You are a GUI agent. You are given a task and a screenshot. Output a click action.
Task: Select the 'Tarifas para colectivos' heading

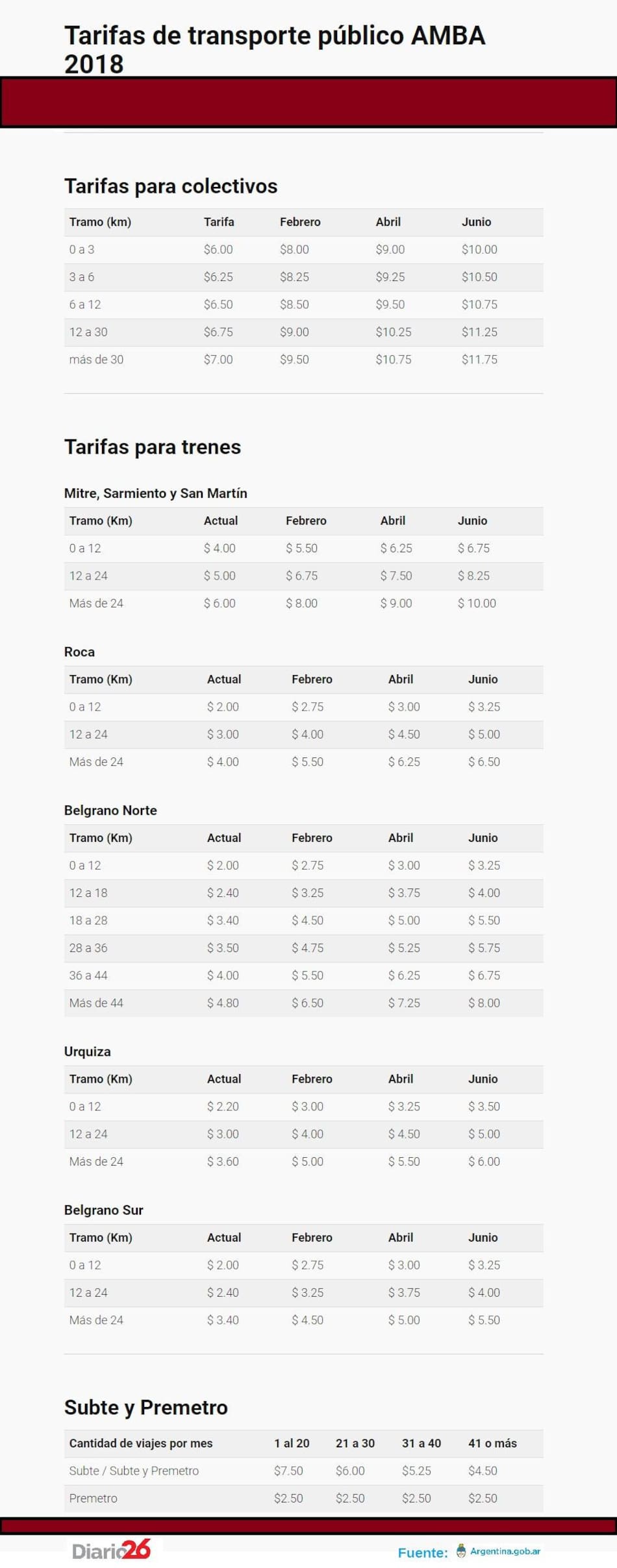tap(171, 186)
